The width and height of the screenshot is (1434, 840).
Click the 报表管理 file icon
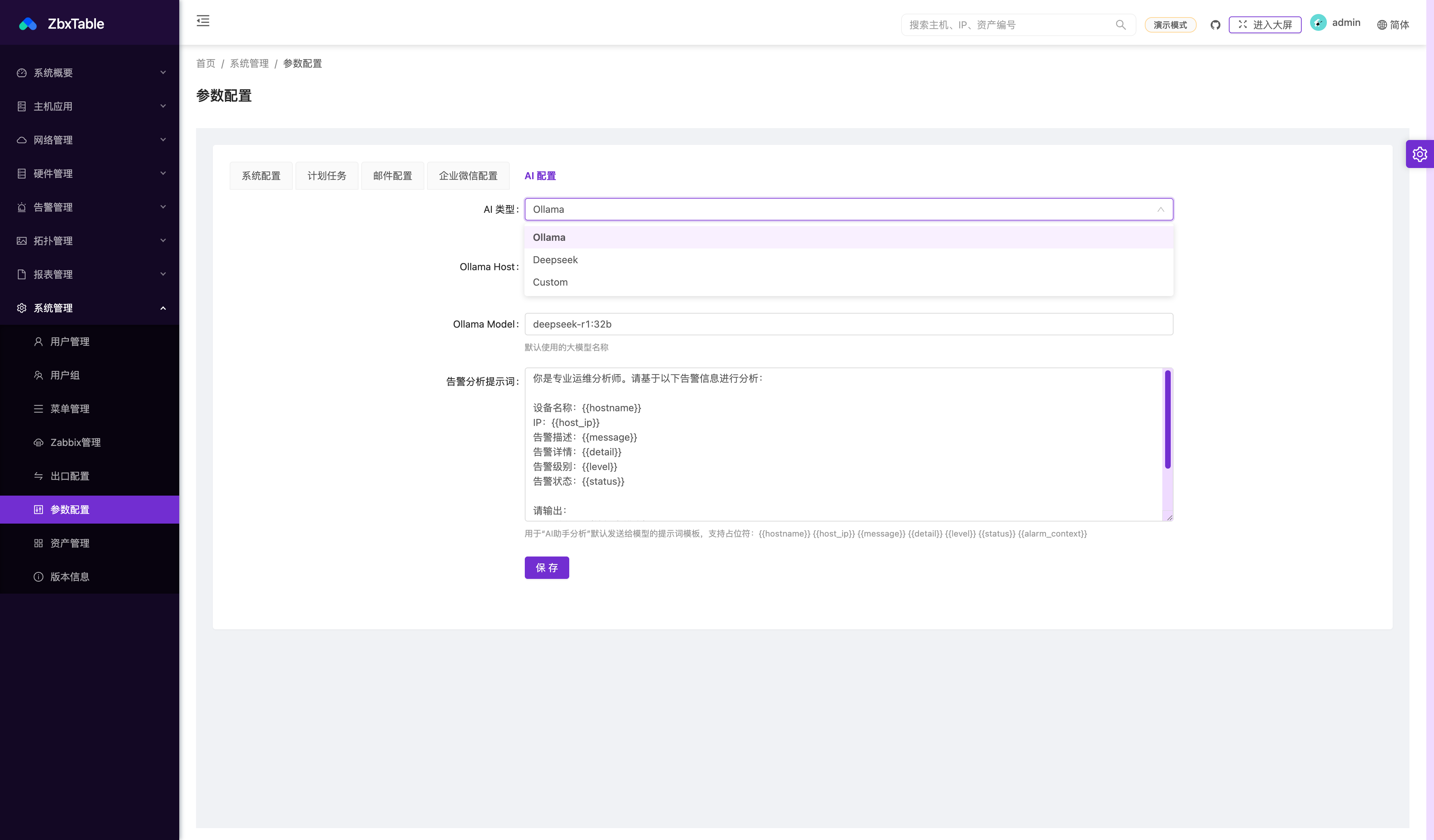[x=22, y=274]
